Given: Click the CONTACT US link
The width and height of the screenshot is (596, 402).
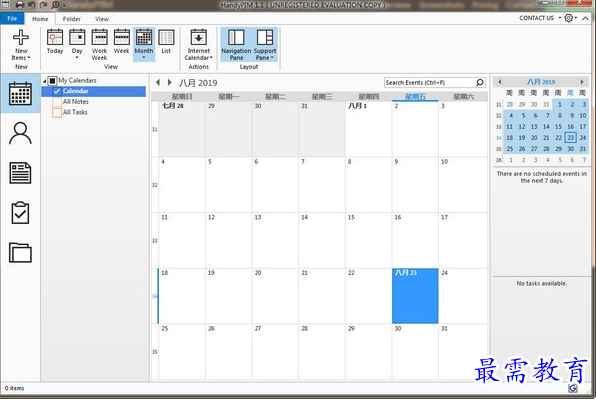Looking at the screenshot, I should point(536,18).
